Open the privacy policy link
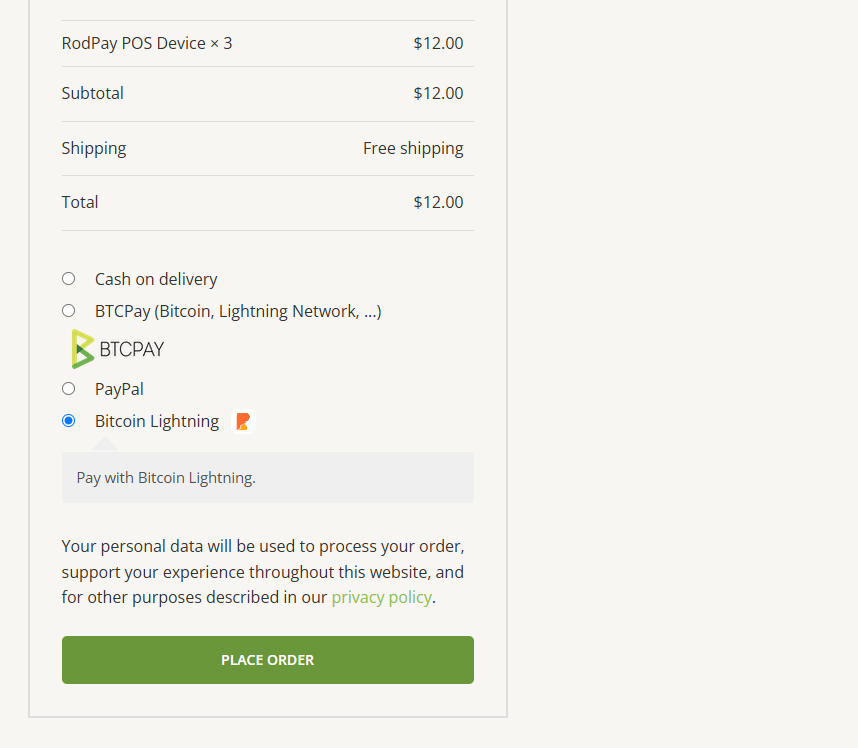Screen dimensions: 858x748 [381, 597]
